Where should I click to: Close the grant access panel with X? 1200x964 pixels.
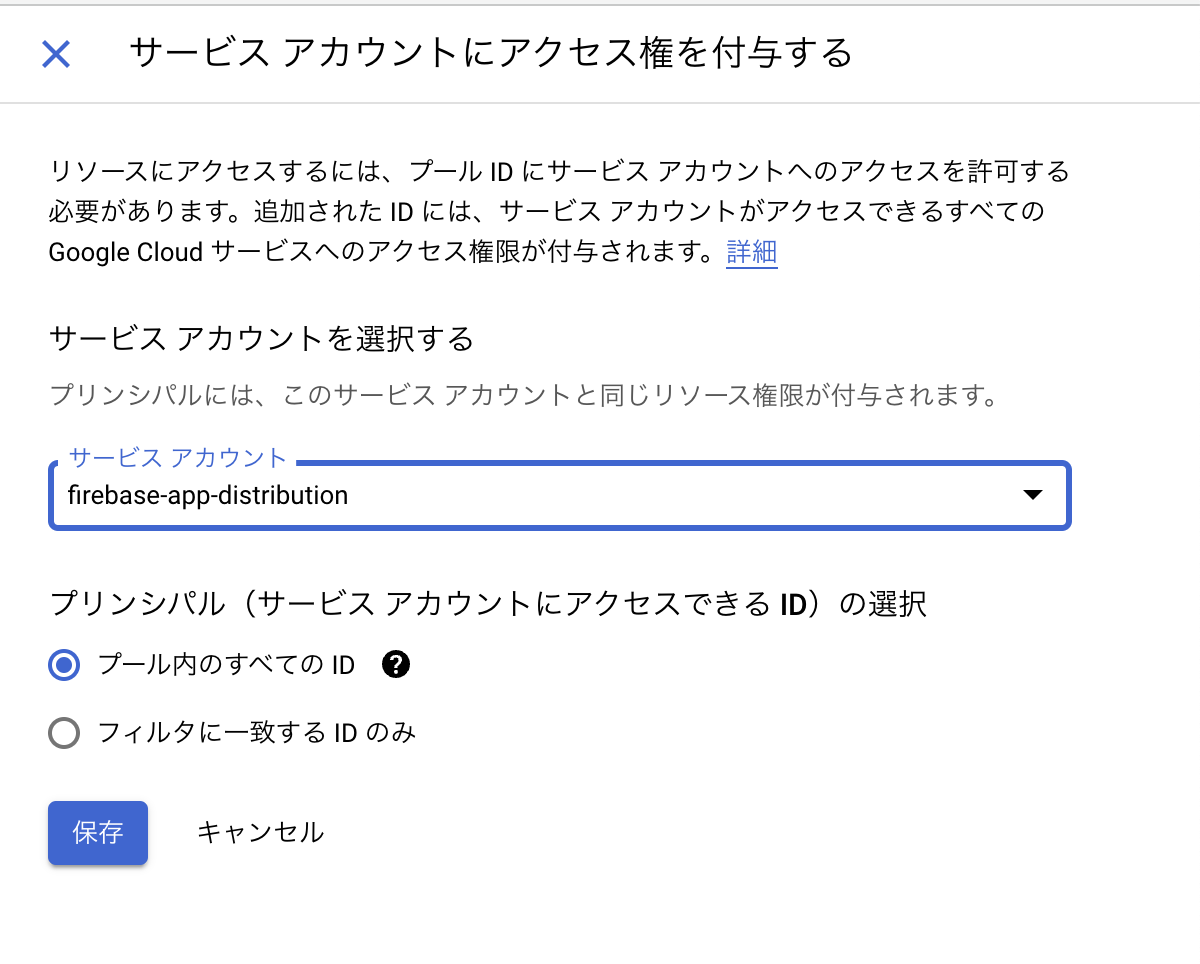56,54
